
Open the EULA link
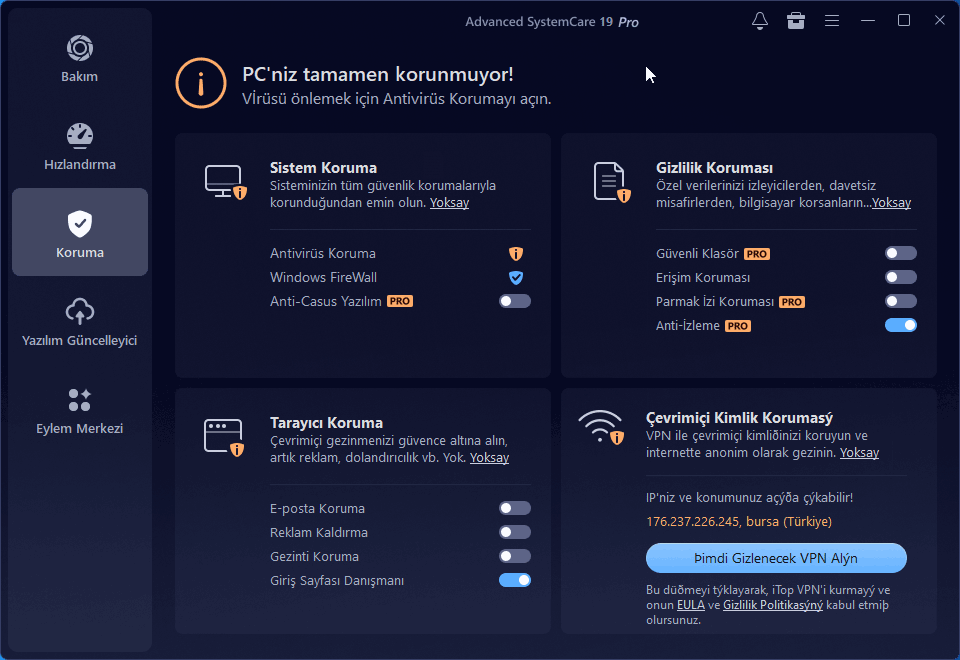coord(691,605)
